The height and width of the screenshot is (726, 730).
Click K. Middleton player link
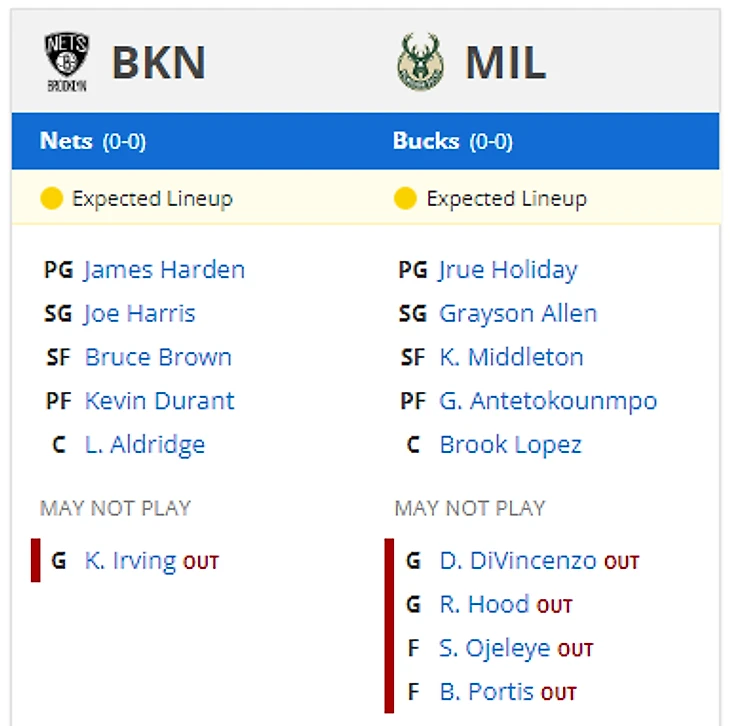(x=511, y=357)
